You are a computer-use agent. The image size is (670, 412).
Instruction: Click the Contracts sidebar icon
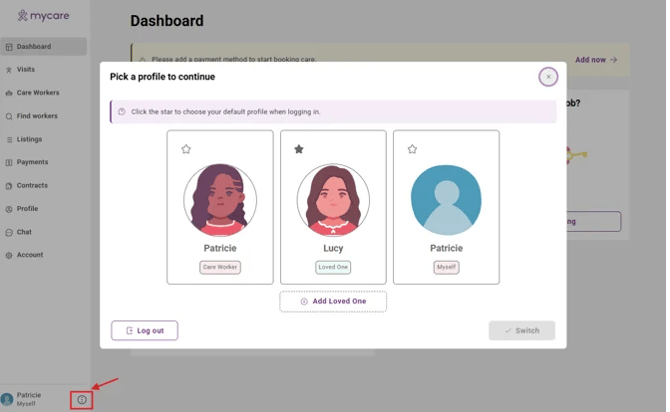point(9,185)
